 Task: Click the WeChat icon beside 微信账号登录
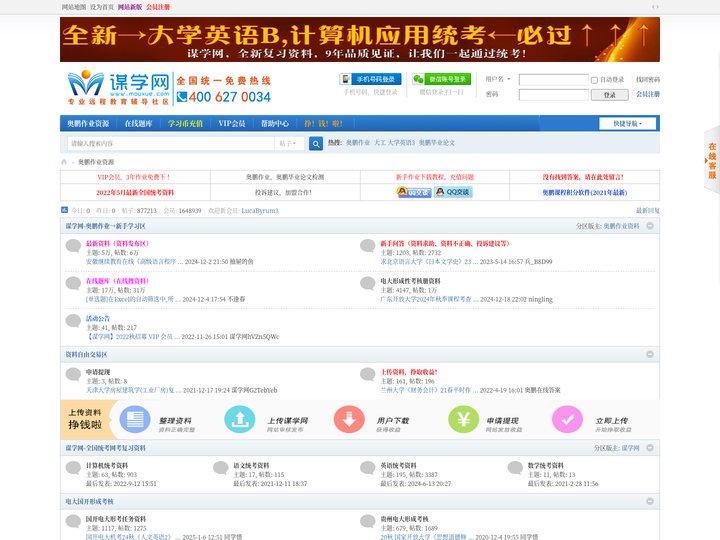point(418,79)
